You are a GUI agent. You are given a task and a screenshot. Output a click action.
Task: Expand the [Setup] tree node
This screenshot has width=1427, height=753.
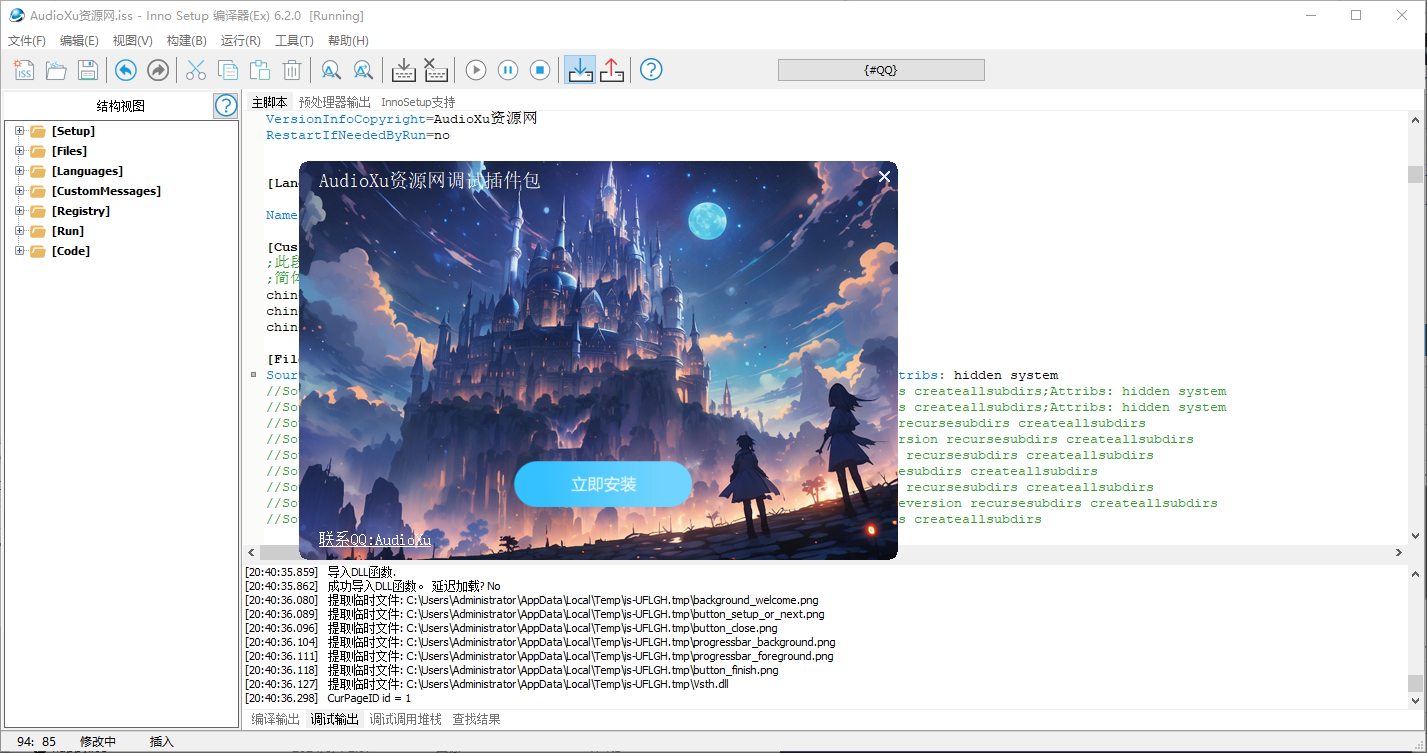point(19,131)
